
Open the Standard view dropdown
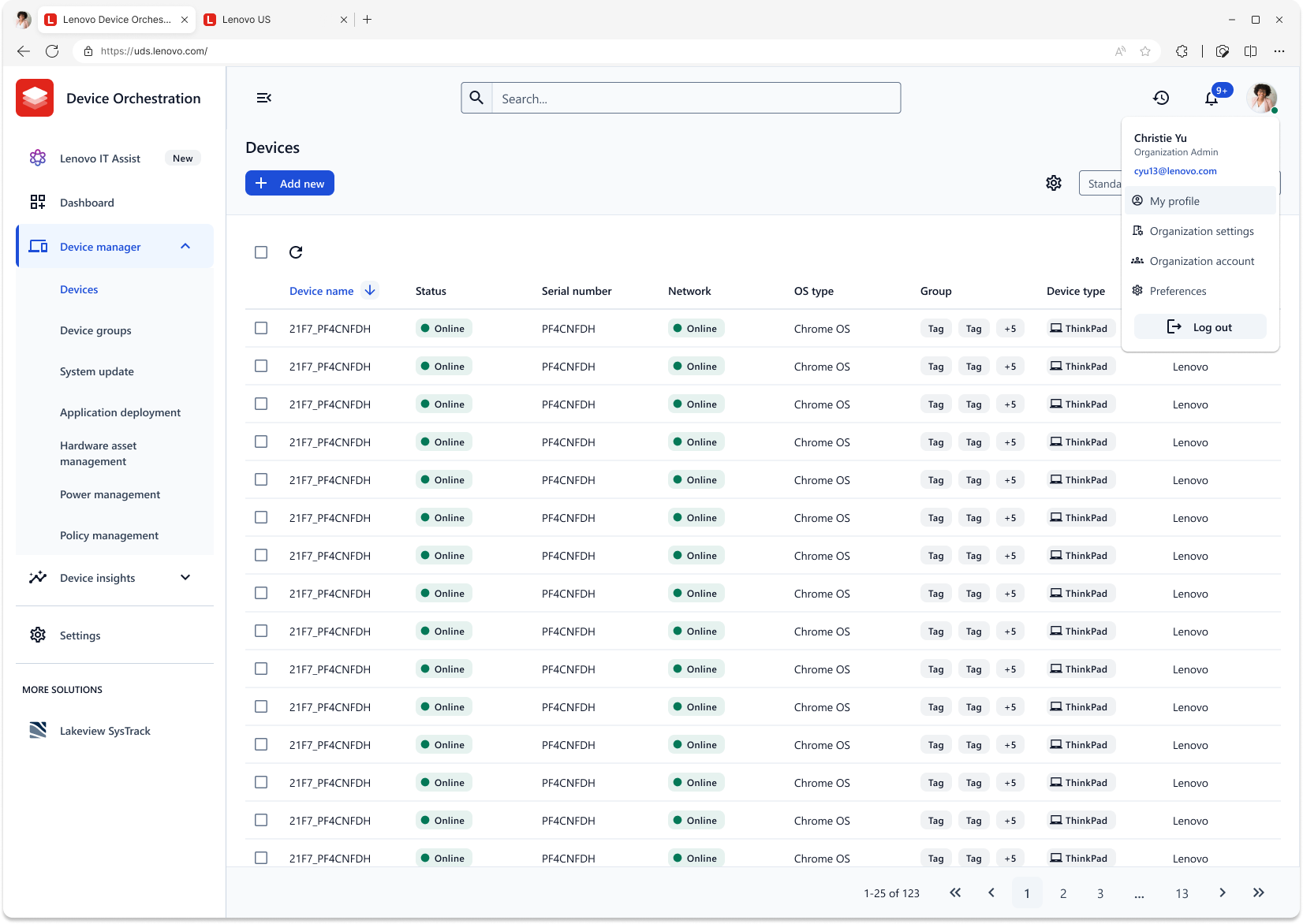pyautogui.click(x=1100, y=184)
